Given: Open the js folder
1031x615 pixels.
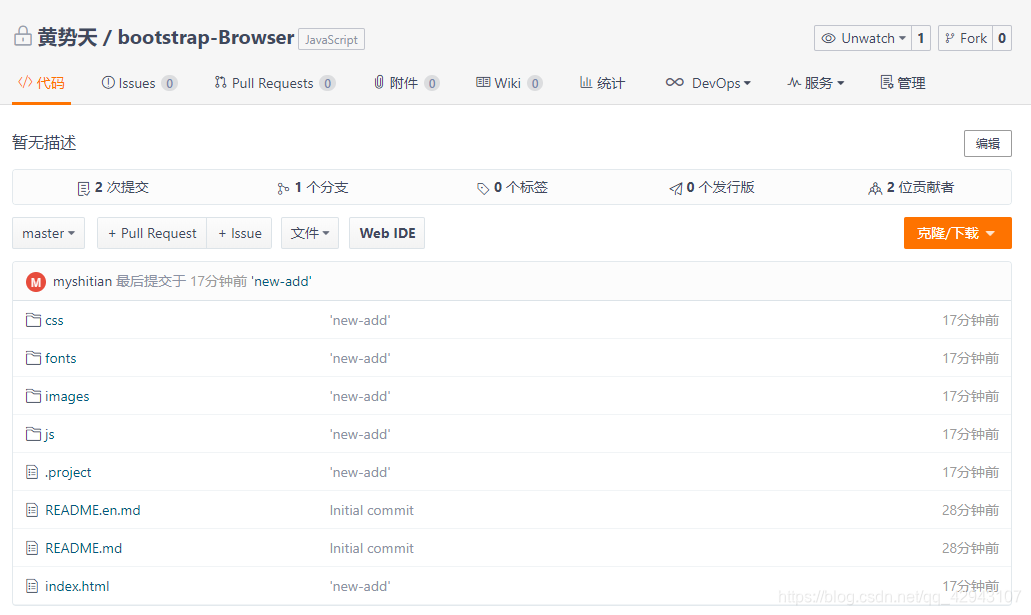Looking at the screenshot, I should click(x=49, y=434).
